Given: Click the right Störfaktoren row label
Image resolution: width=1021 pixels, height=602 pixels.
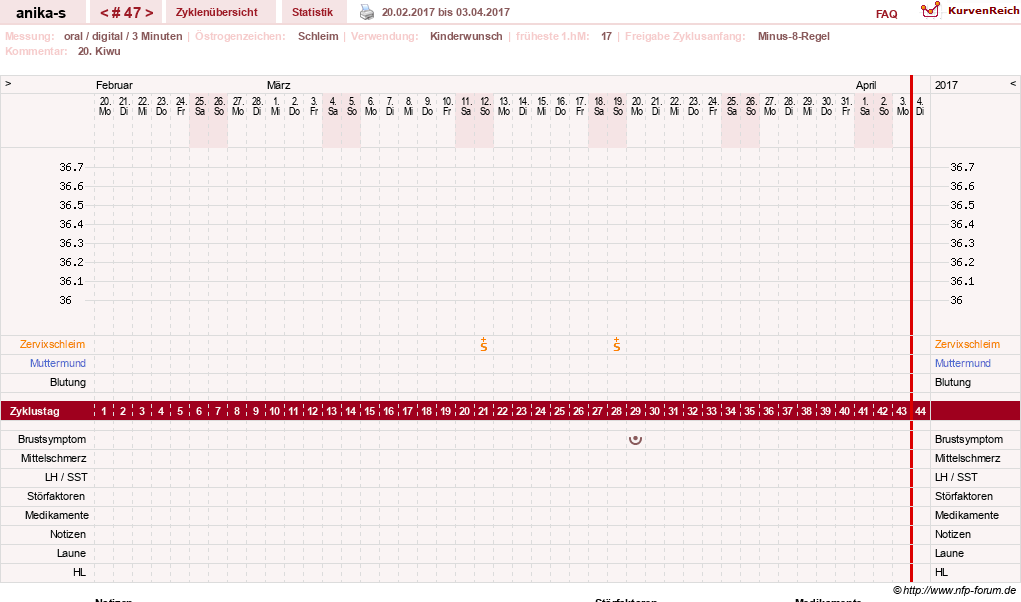Looking at the screenshot, I should coord(964,496).
